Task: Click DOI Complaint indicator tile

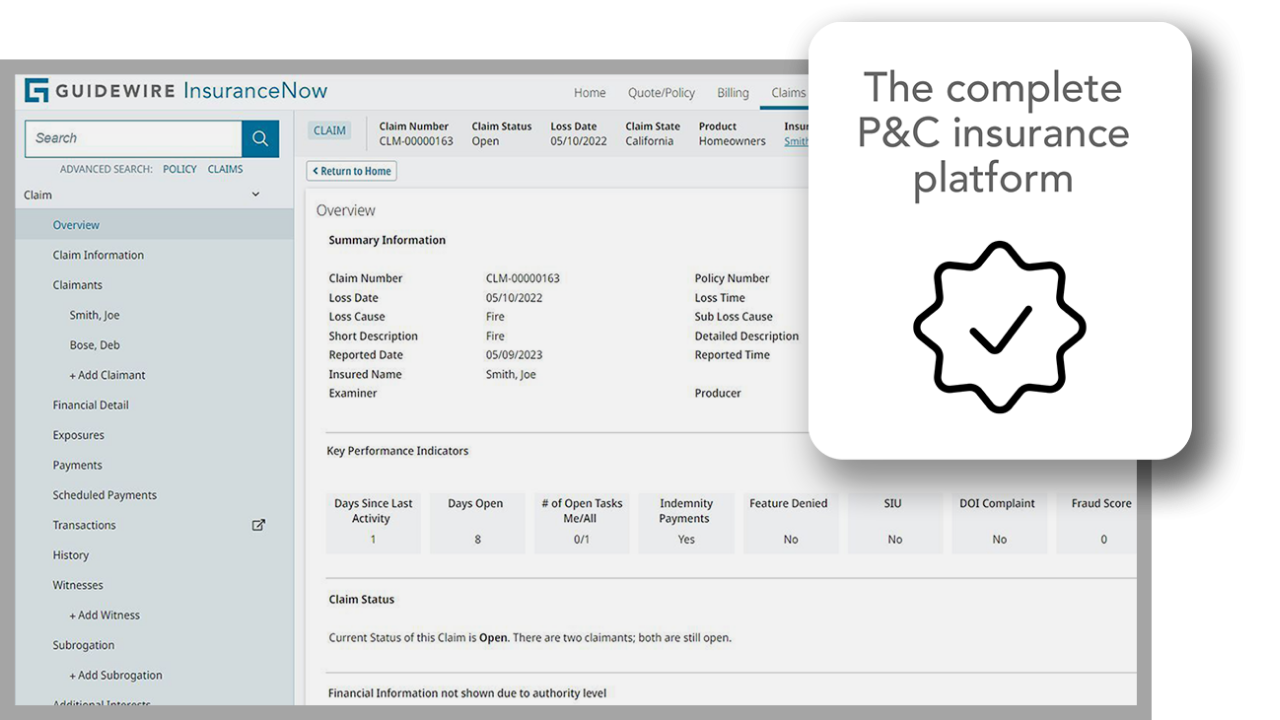Action: 999,521
